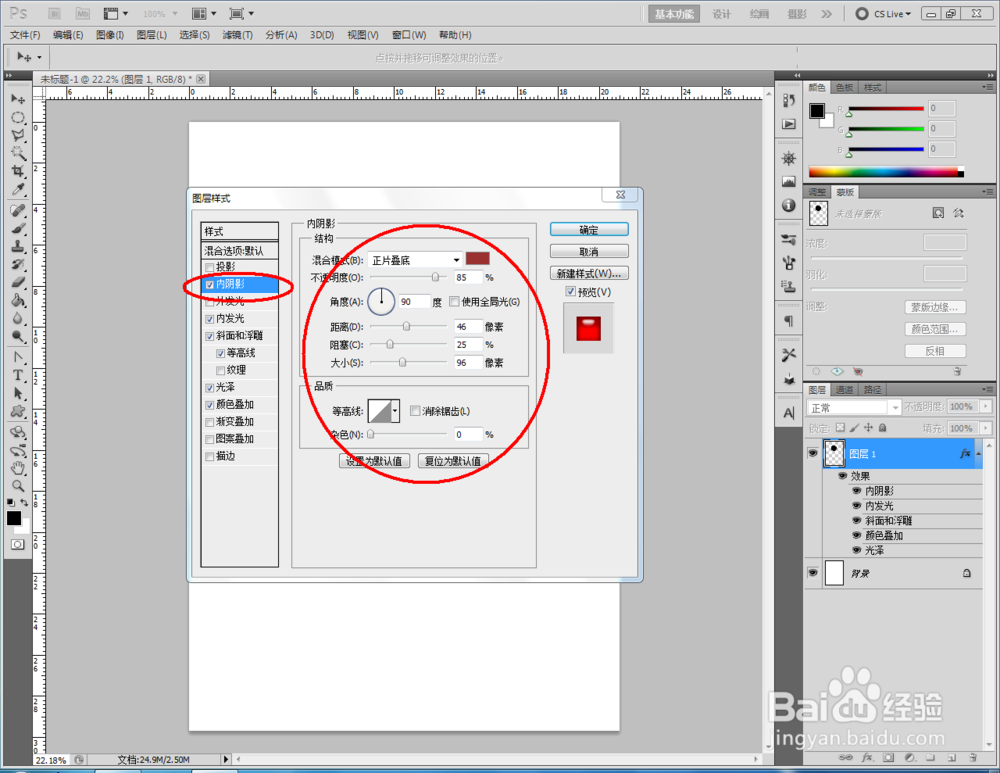Select the Path Selection tool
The image size is (1000, 773).
click(18, 393)
